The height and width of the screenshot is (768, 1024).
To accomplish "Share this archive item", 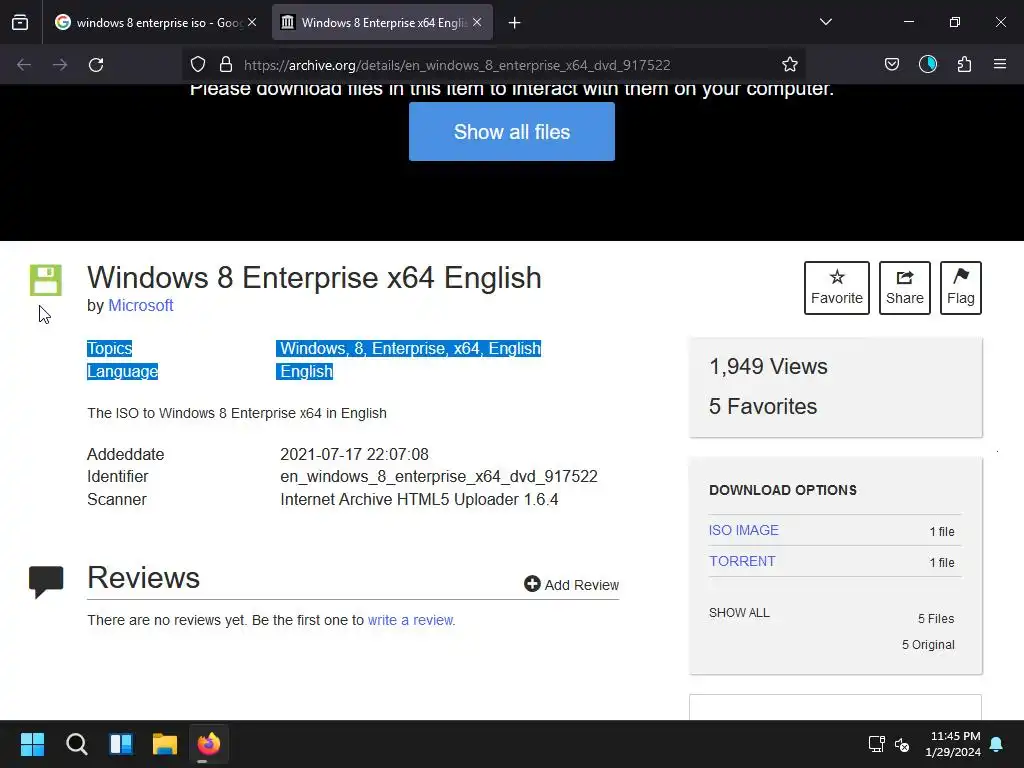I will pos(904,288).
